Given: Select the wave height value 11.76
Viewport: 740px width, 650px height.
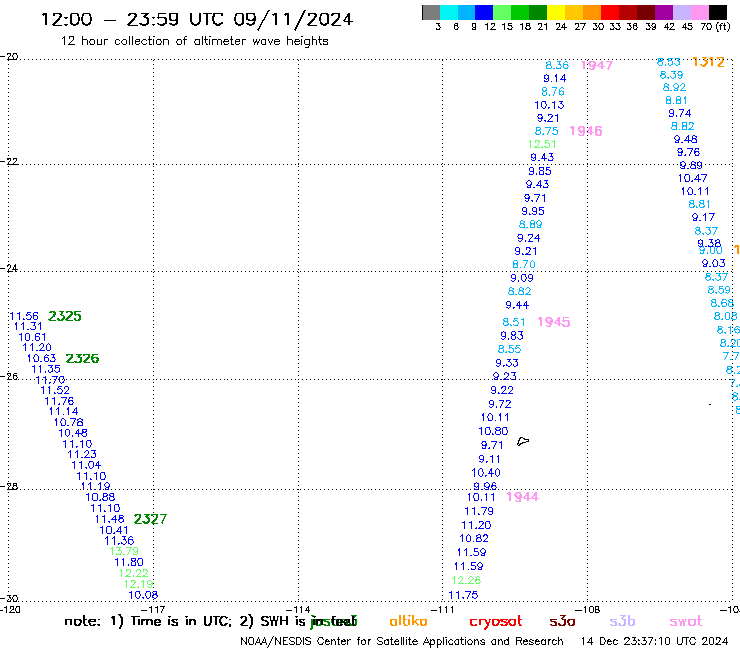Looking at the screenshot, I should pos(59,401).
